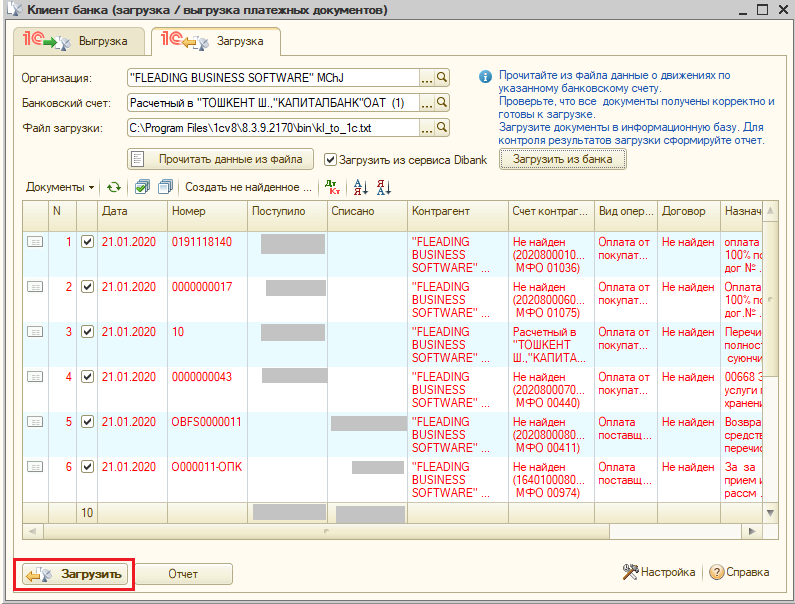Click Прочитать данные из файла button
This screenshot has width=795, height=604.
click(221, 159)
